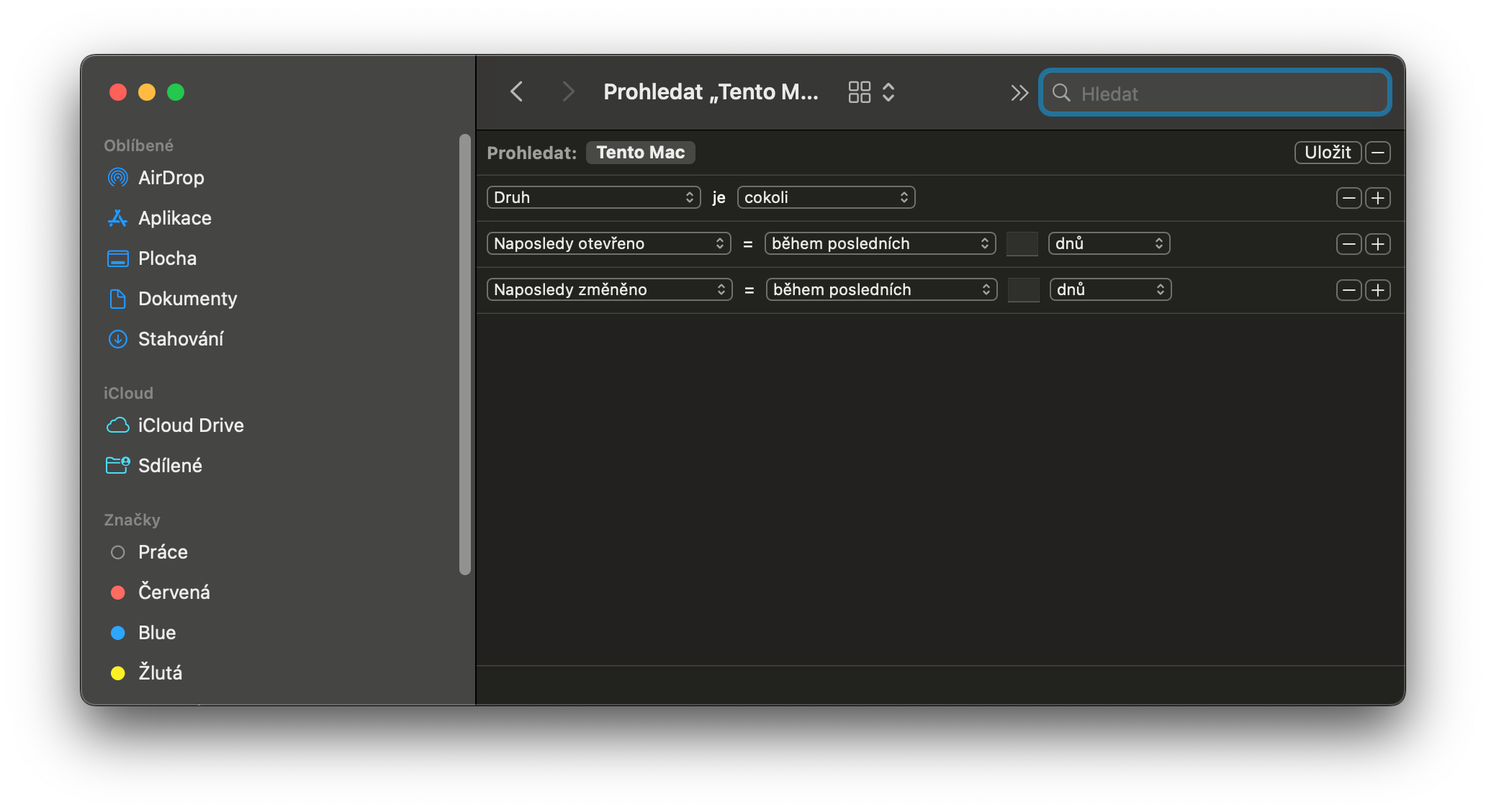Select the Červená red tag
This screenshot has width=1486, height=812.
[174, 592]
